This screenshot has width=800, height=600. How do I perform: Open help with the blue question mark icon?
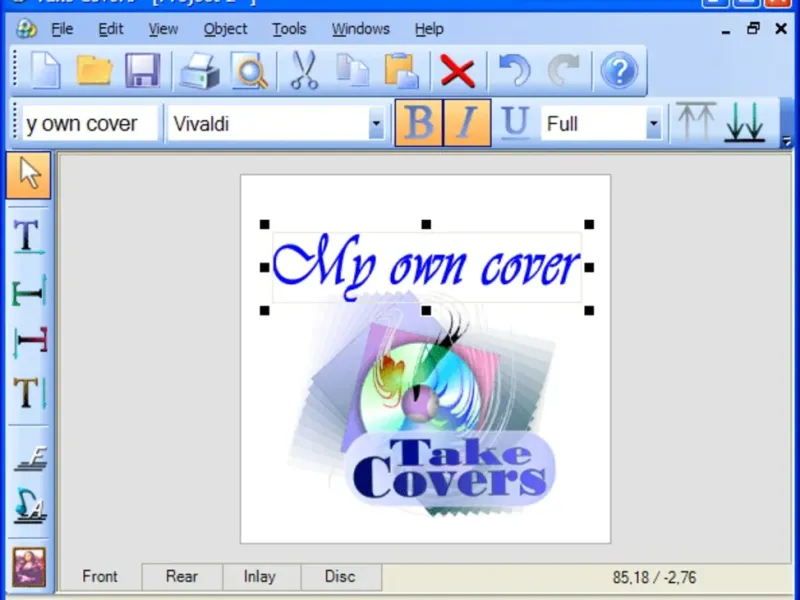(619, 70)
